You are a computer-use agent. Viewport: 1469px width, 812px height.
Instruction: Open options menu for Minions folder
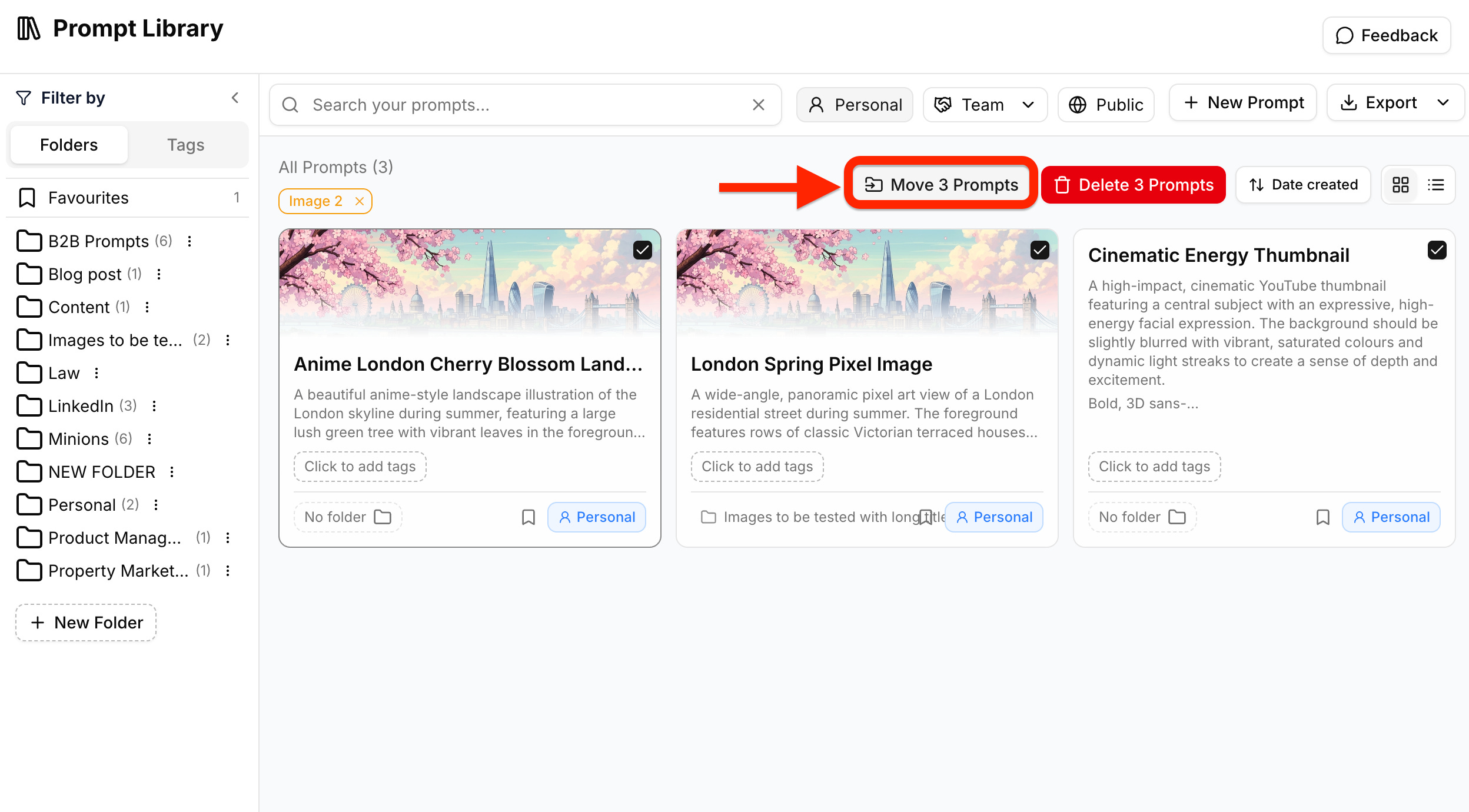click(x=149, y=439)
